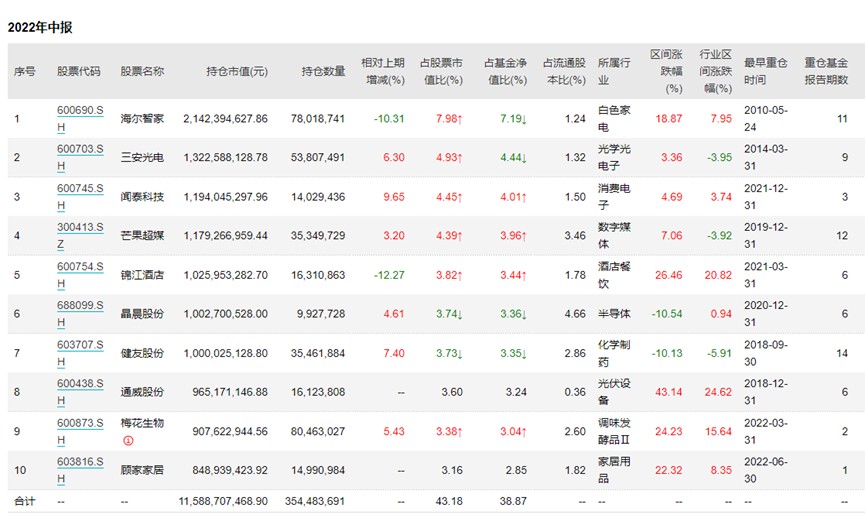Click the 所属行业 column header
865x518 pixels.
614,70
